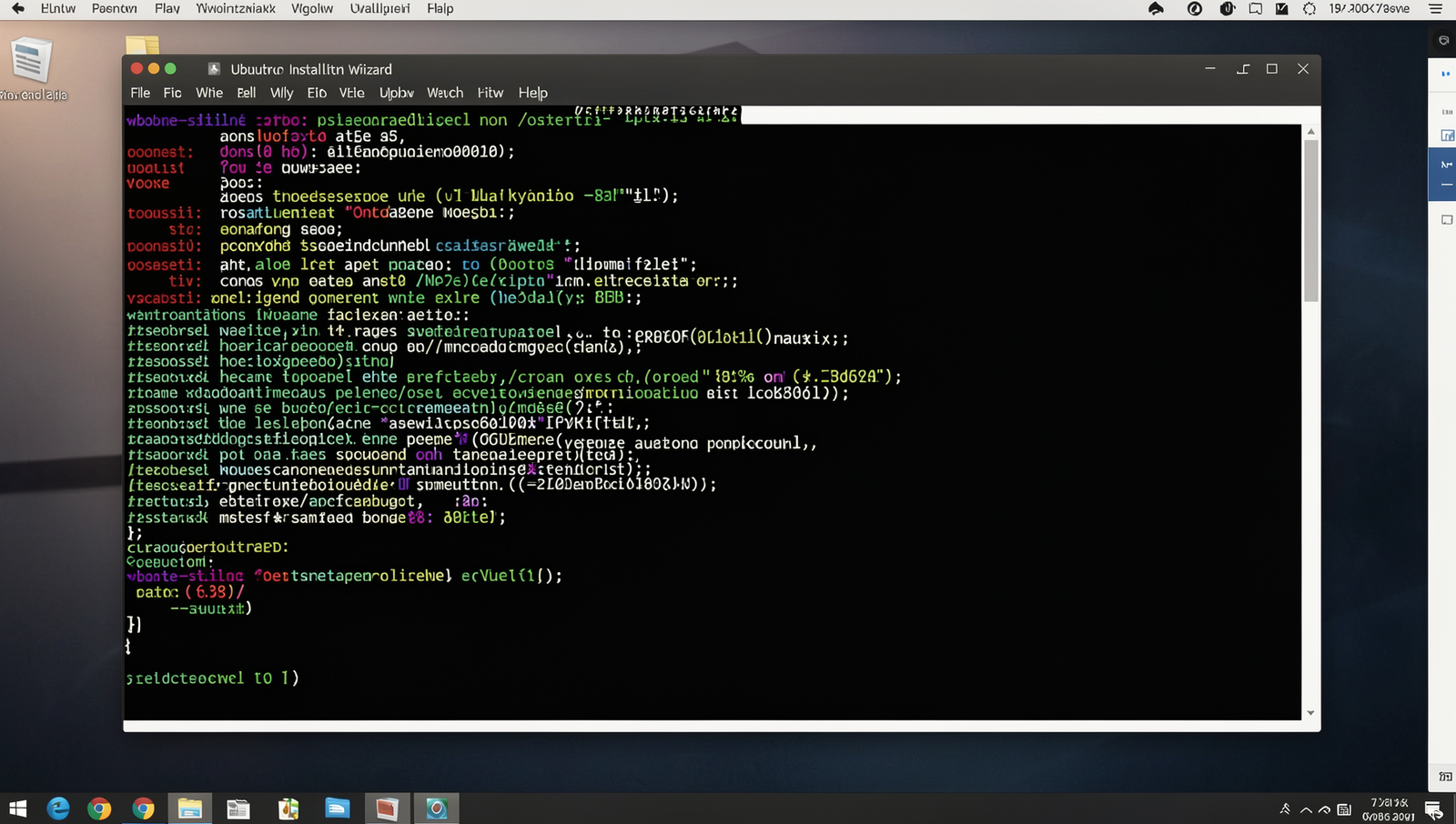Open the teal round-lens taskbar icon
This screenshot has height=824, width=1456.
pos(437,808)
